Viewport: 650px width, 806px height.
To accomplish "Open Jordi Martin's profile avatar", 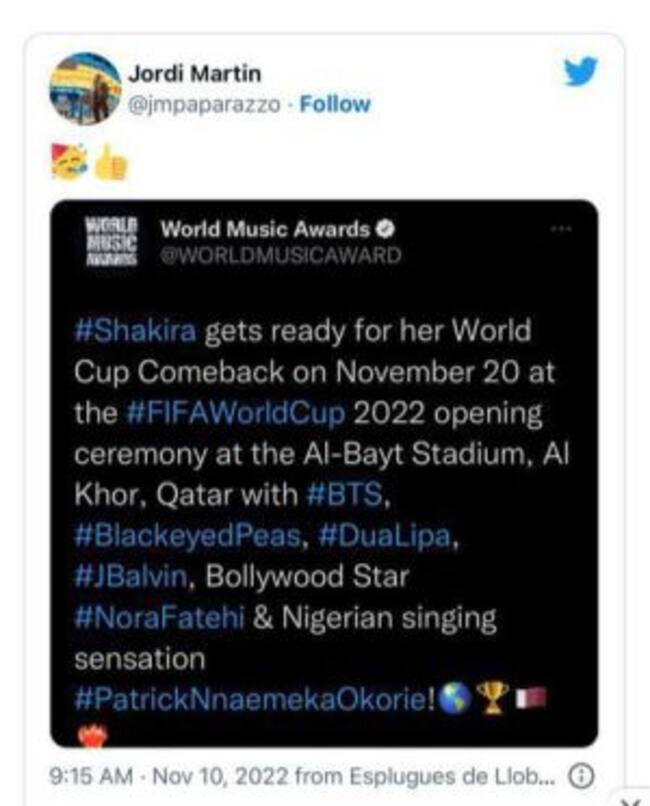I will (85, 88).
